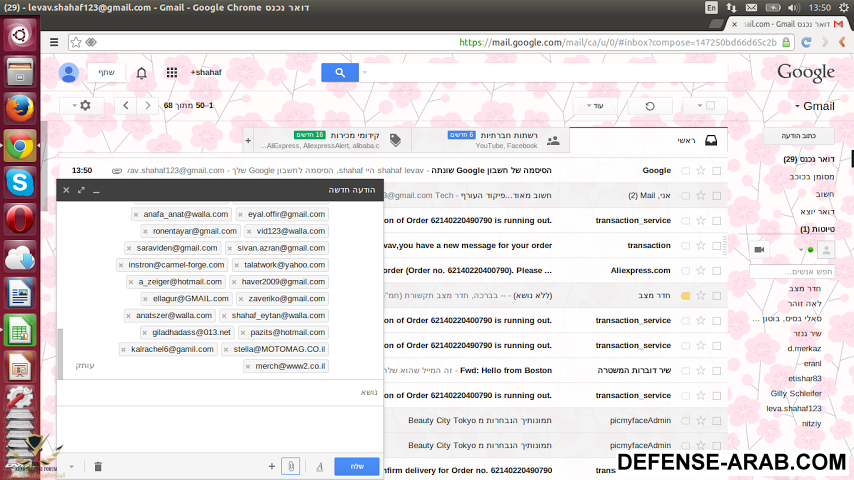This screenshot has height=480, width=854.
Task: Refresh the inbox list
Action: (x=650, y=105)
